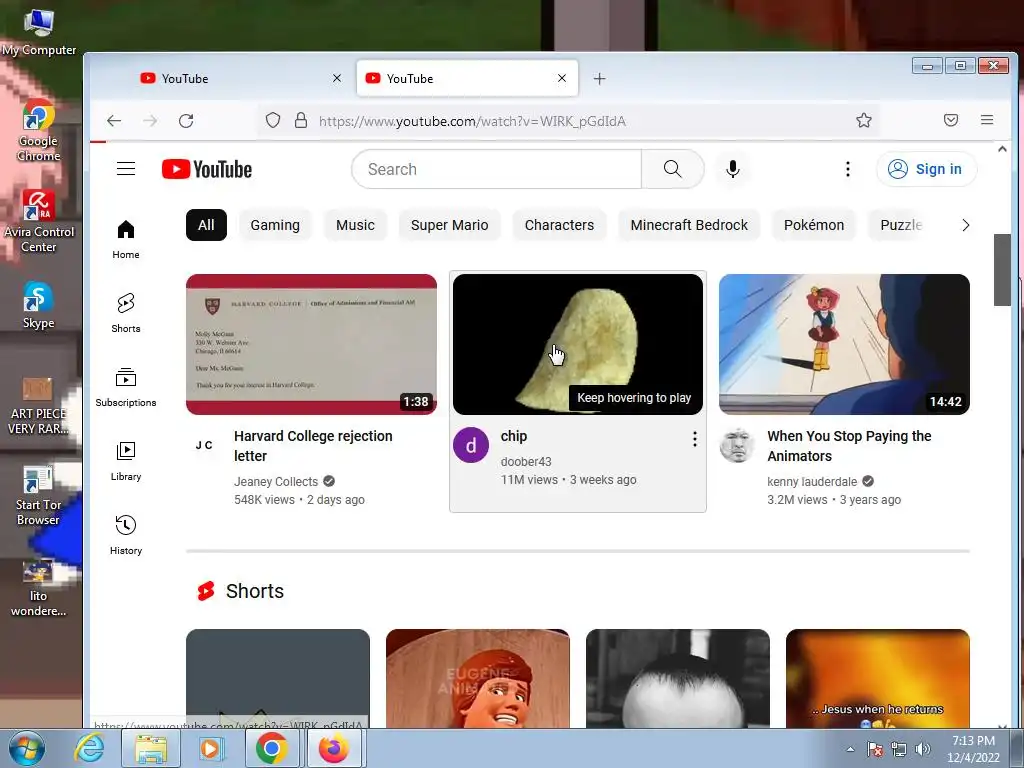
Task: Click the volume speaker tray icon
Action: (x=923, y=749)
